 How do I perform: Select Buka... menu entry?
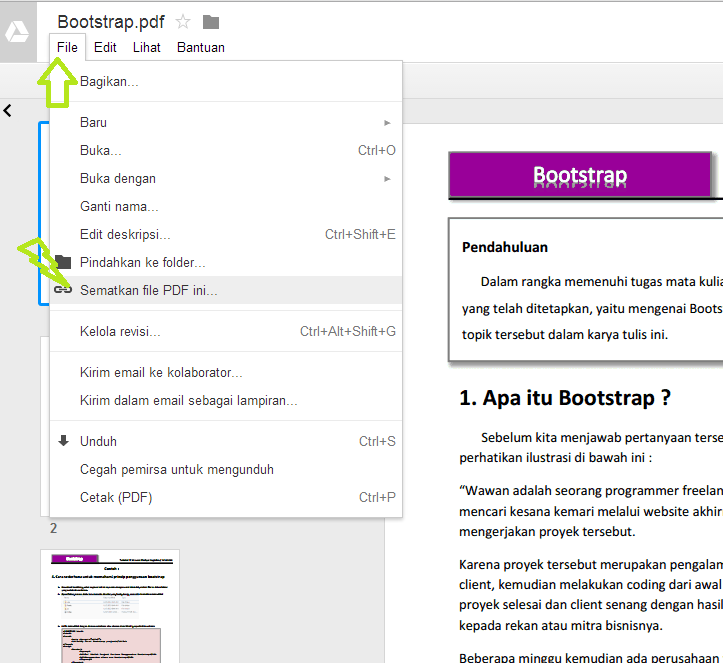click(226, 150)
